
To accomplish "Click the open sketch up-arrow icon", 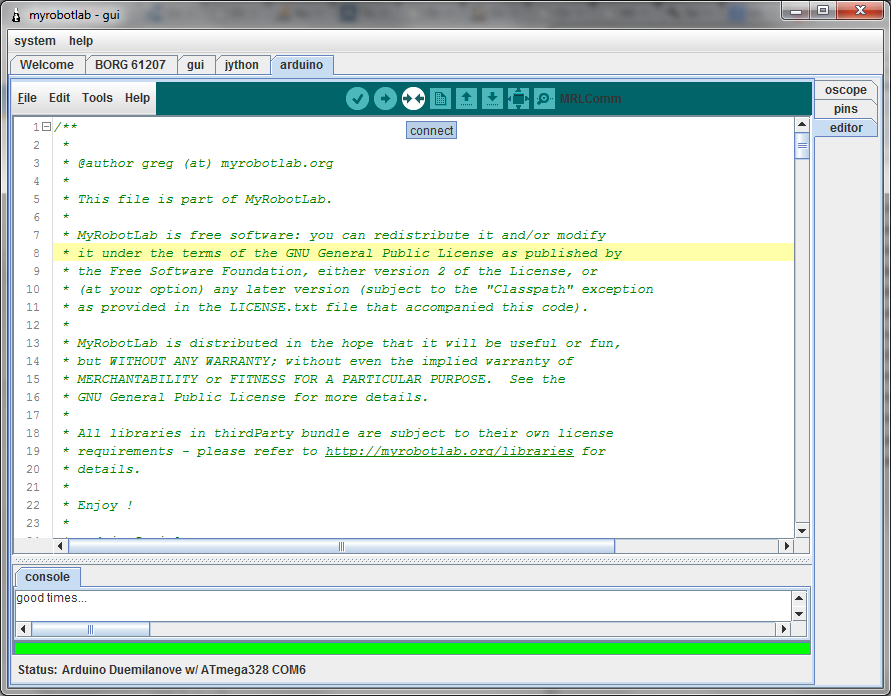I will [466, 99].
